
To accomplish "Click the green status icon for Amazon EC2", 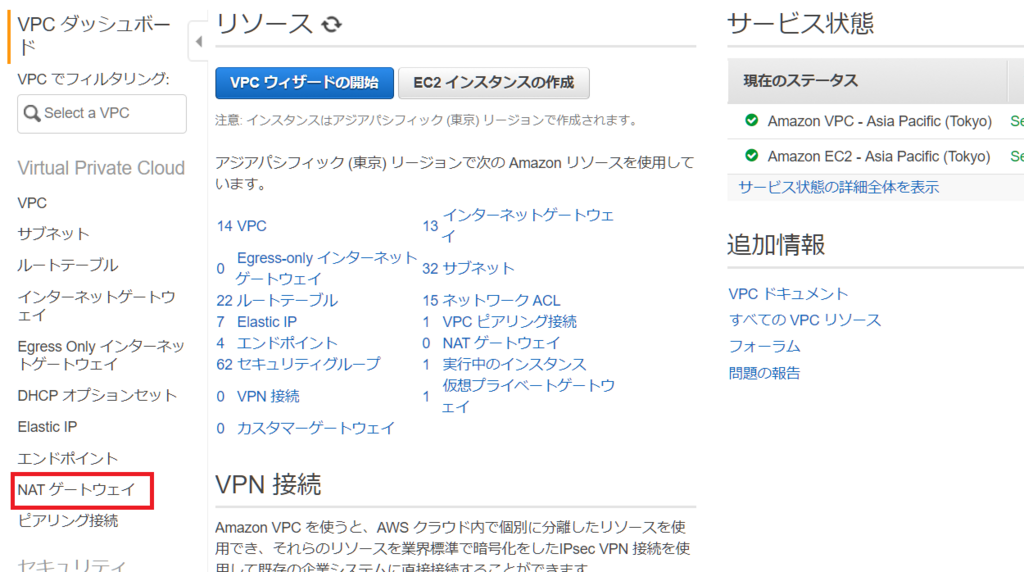I will point(751,155).
